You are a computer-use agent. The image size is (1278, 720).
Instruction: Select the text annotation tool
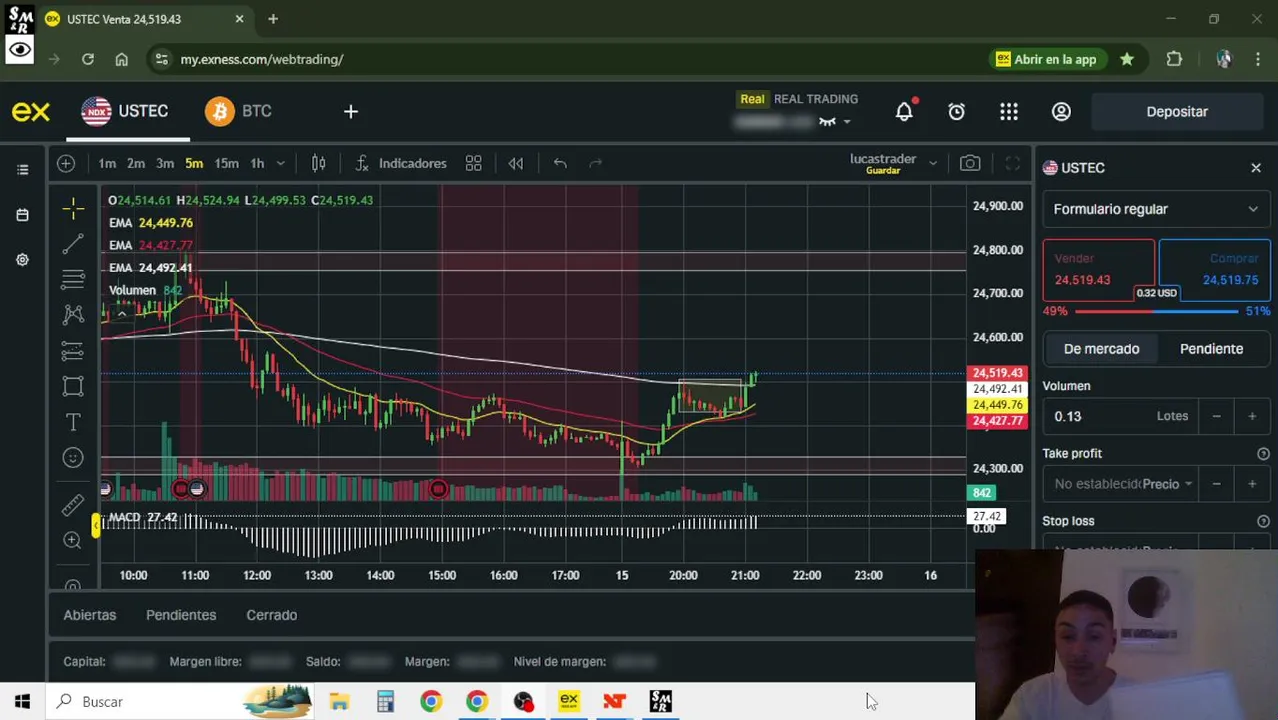click(x=73, y=422)
